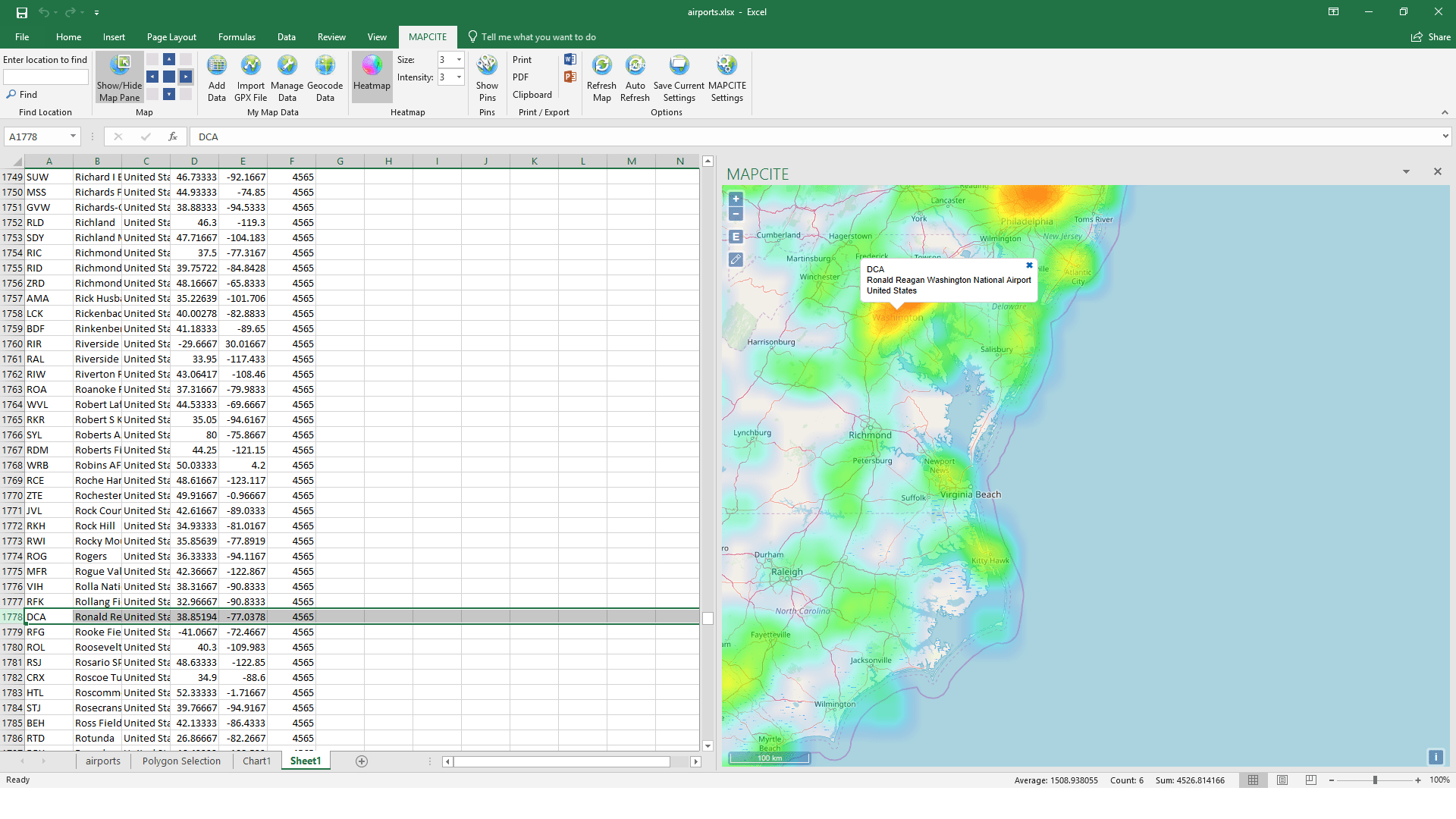The image size is (1456, 819).
Task: Pan the map up with the arrow
Action: point(169,59)
